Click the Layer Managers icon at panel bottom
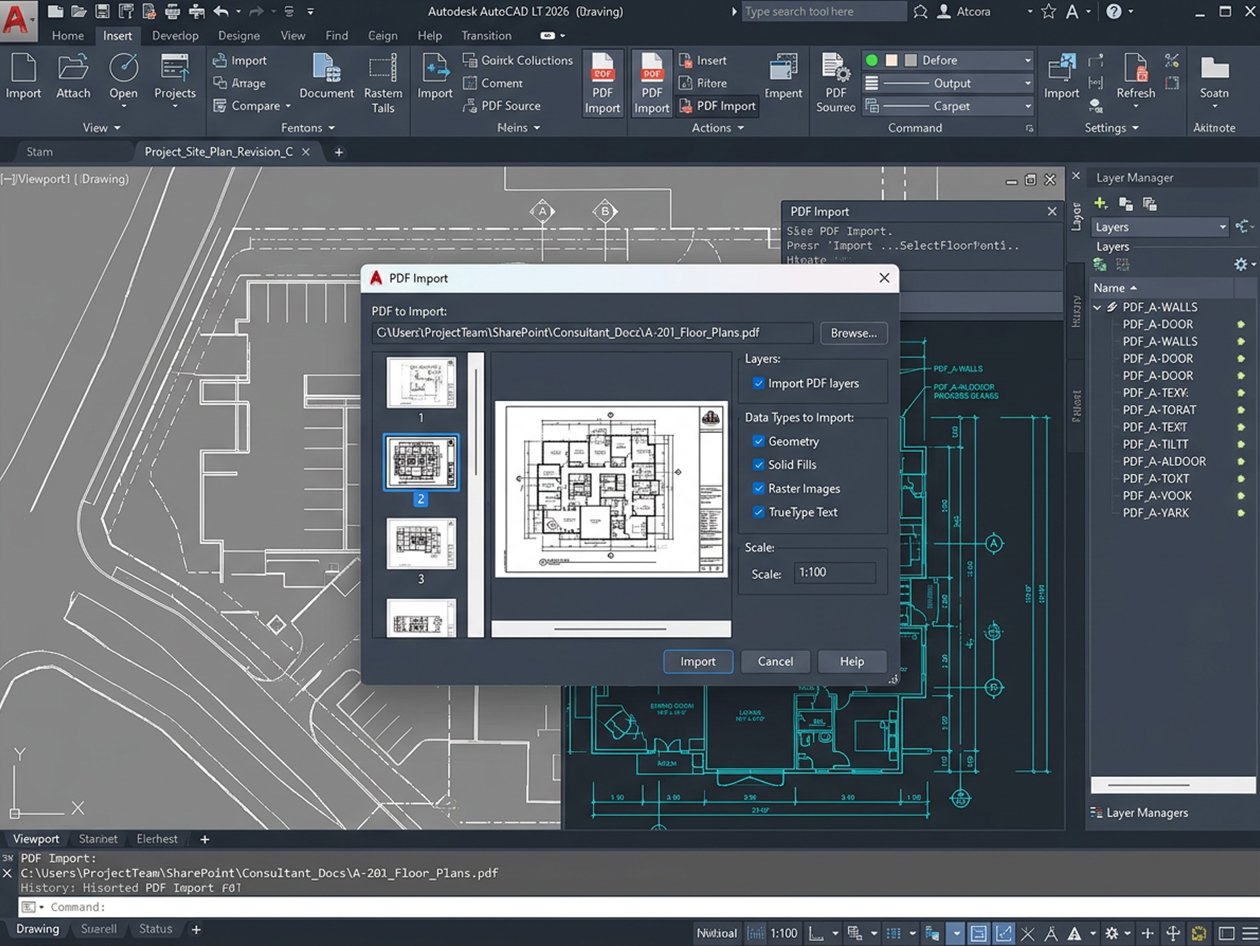Viewport: 1260px width, 946px height. [x=1098, y=813]
